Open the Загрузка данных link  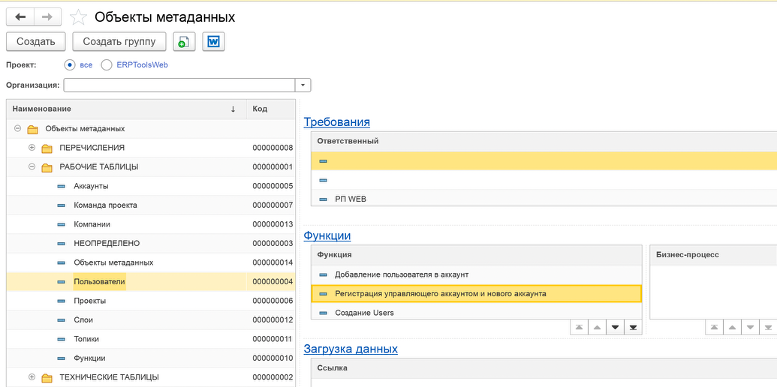pos(351,349)
